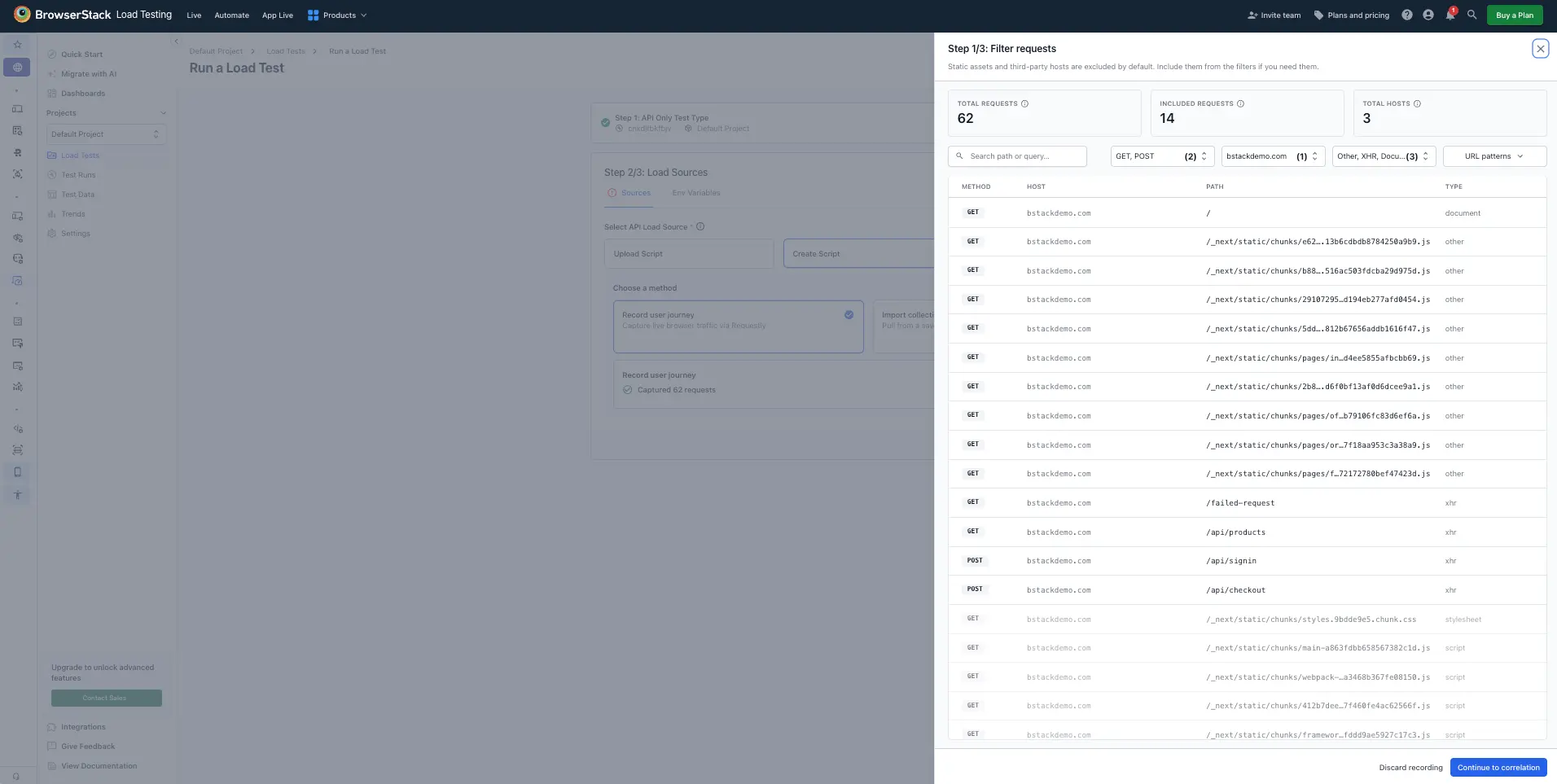
Task: Open the Default Project breadcrumb link
Action: [216, 51]
